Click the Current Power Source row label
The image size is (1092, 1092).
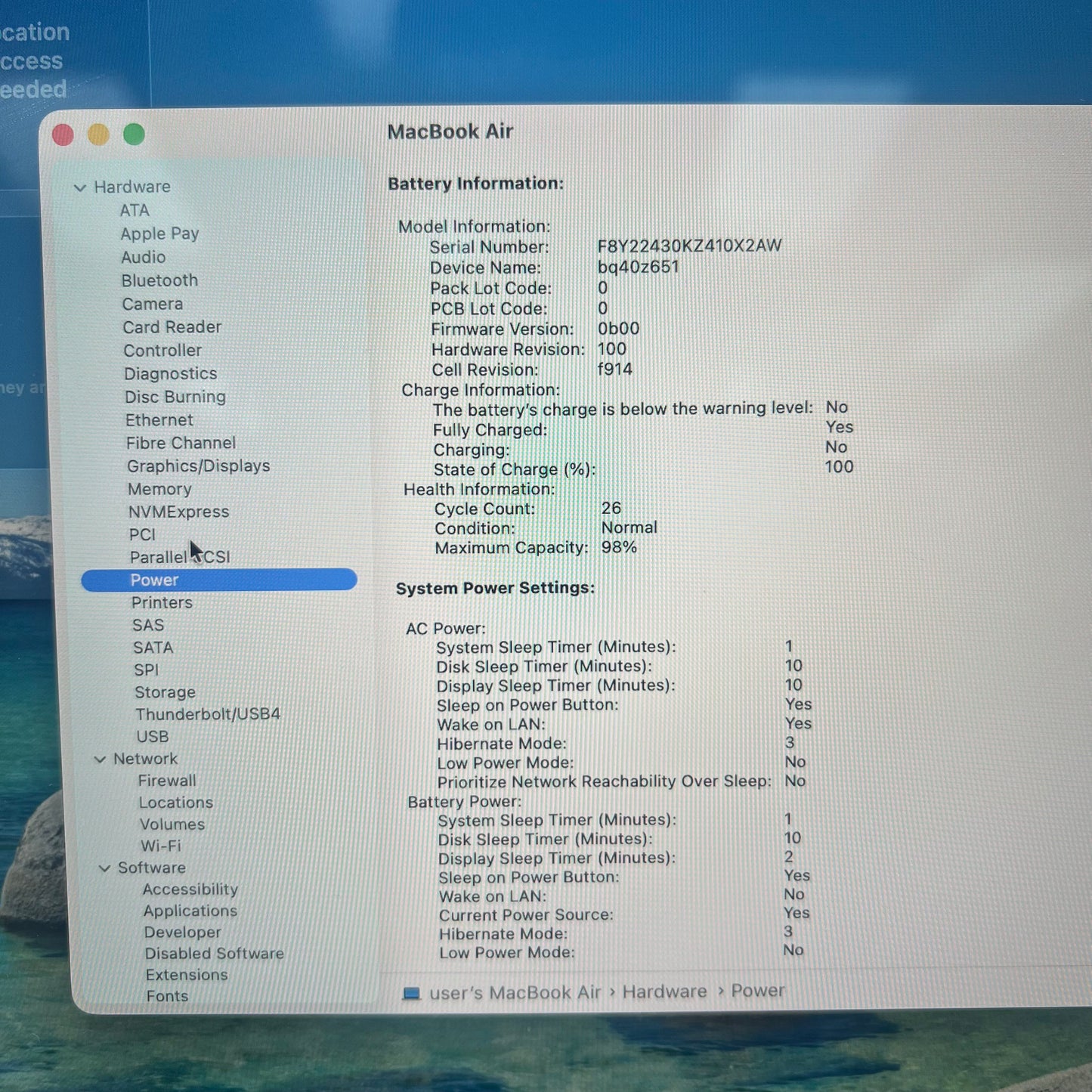[526, 915]
